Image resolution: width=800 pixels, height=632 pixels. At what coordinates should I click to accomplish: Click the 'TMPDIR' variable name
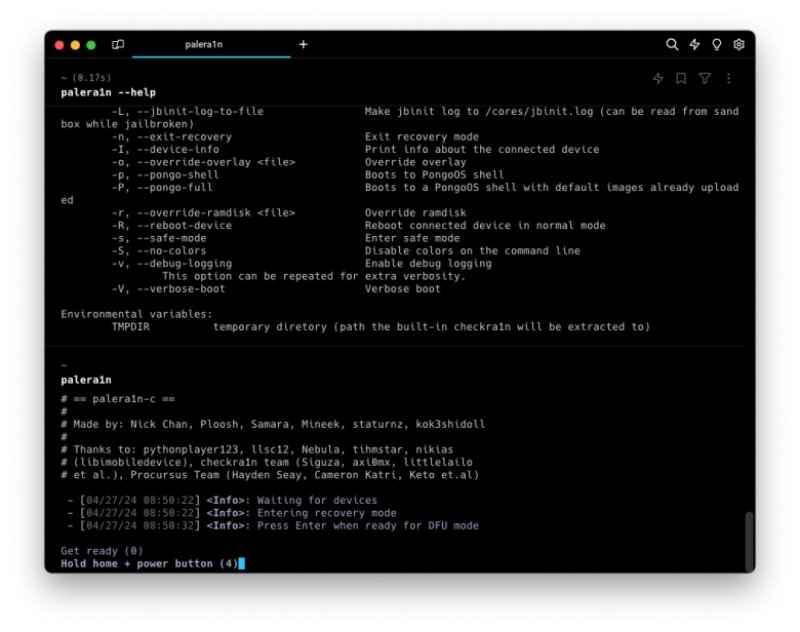click(131, 326)
